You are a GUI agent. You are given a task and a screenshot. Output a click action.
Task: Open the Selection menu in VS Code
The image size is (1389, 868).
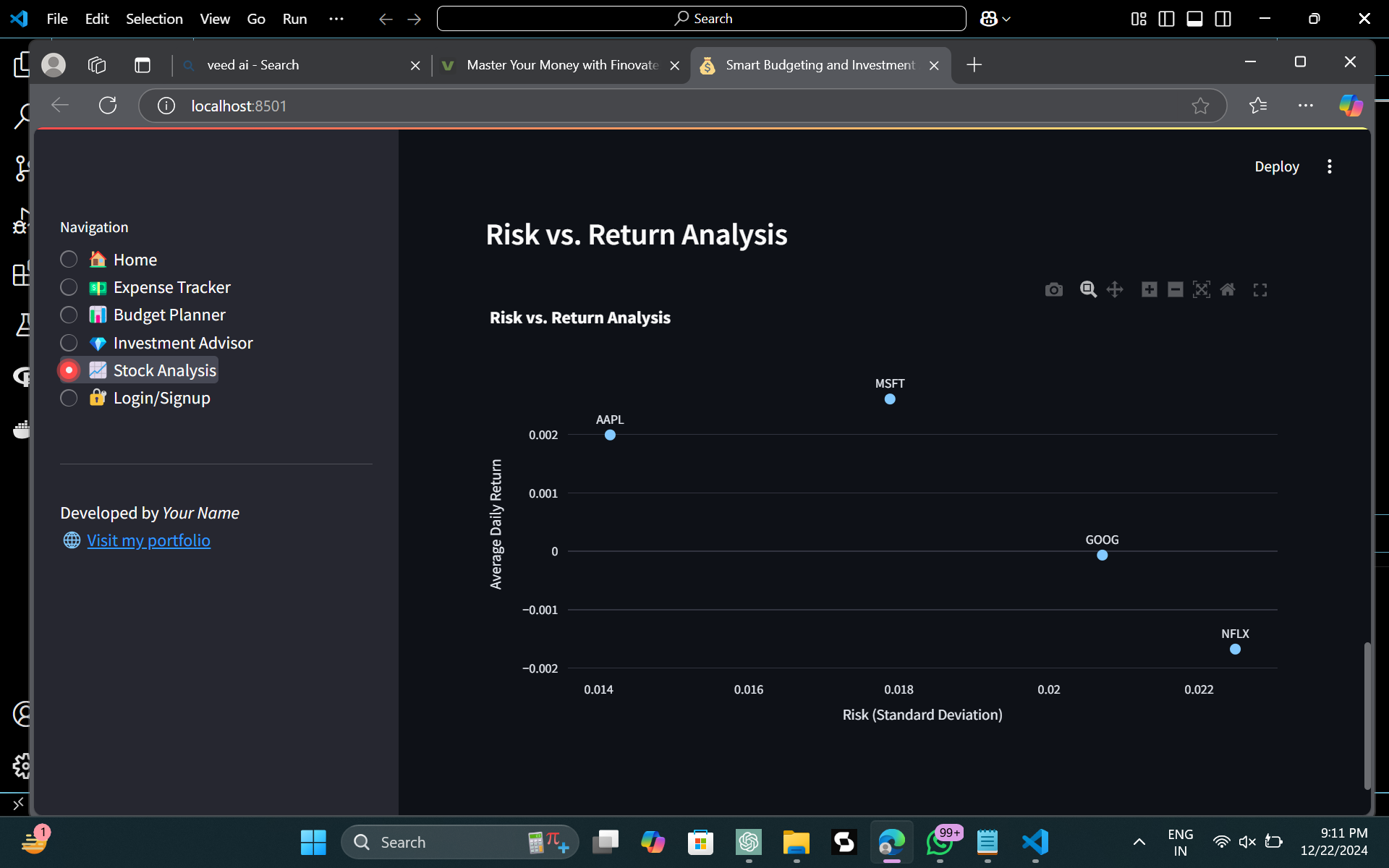[x=154, y=19]
